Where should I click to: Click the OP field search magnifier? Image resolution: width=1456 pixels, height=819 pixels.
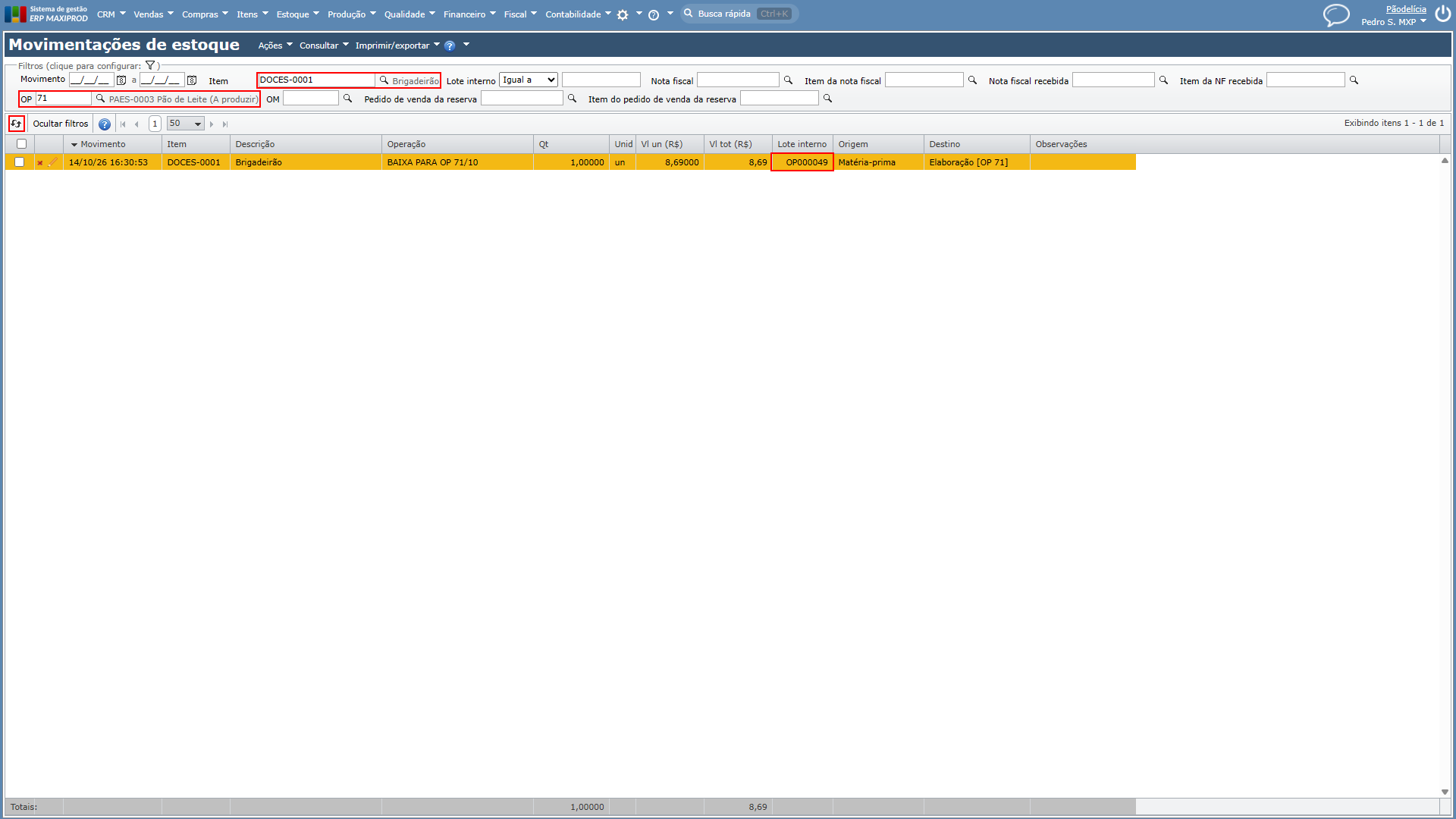pos(100,99)
